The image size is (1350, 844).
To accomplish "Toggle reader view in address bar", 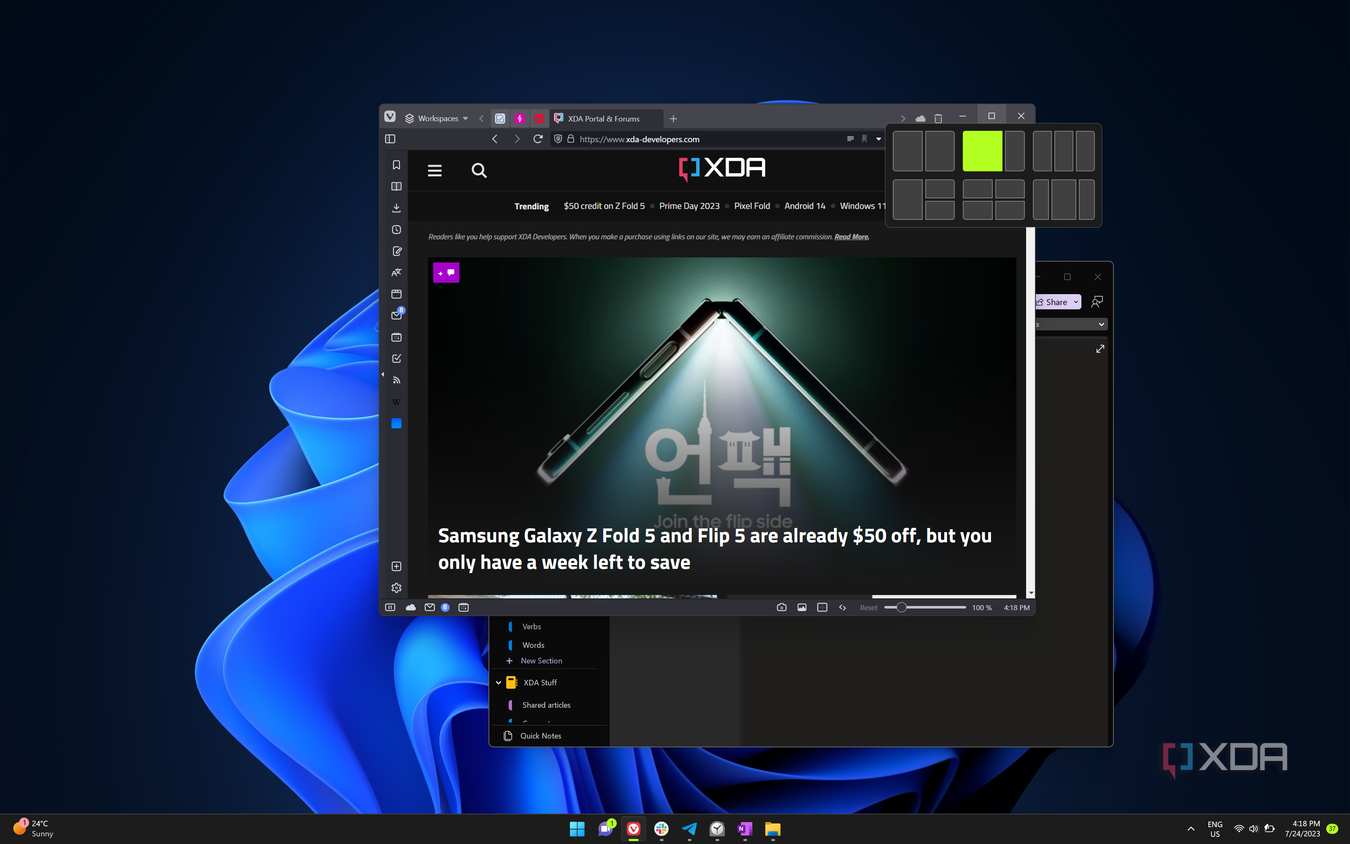I will coord(850,139).
